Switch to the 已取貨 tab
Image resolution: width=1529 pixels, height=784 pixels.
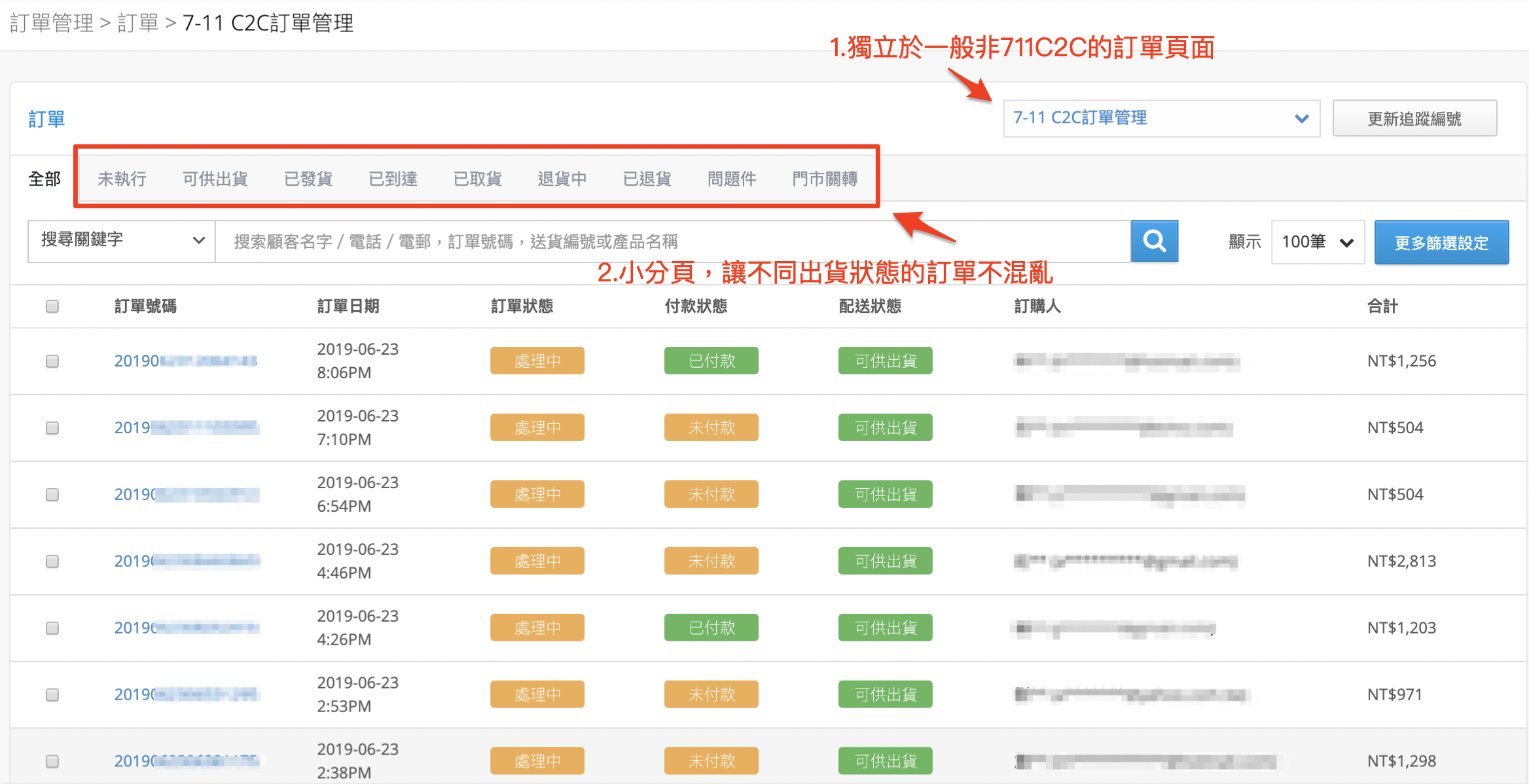point(478,179)
